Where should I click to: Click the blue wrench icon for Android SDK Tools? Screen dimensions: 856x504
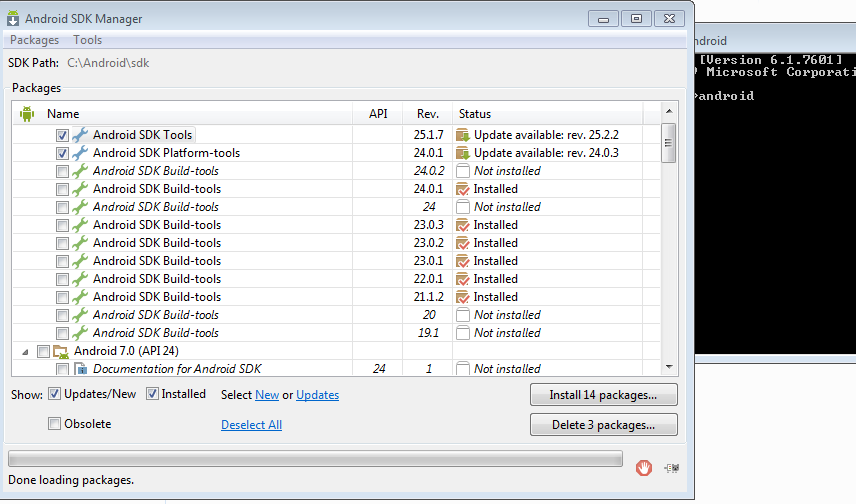click(x=80, y=135)
